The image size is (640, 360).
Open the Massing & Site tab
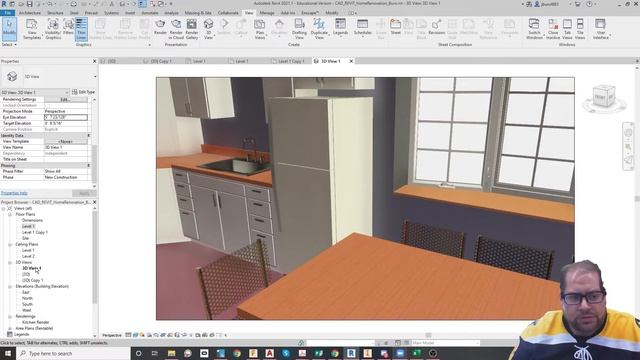coord(198,13)
